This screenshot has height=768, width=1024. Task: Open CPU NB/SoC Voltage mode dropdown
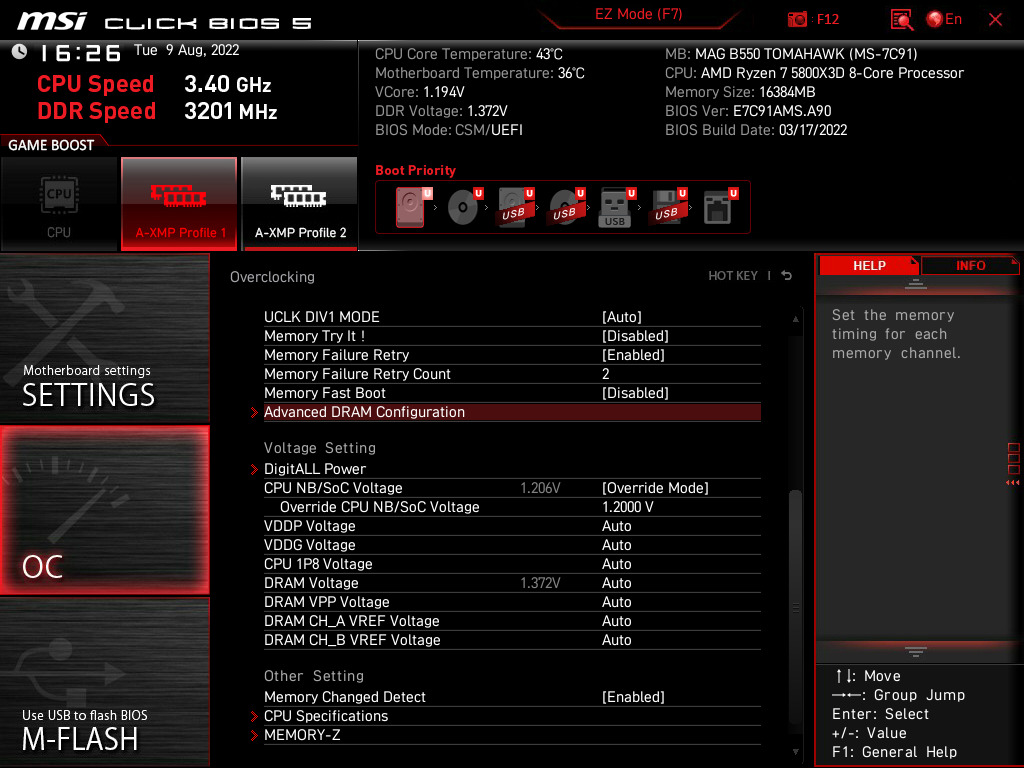click(655, 488)
